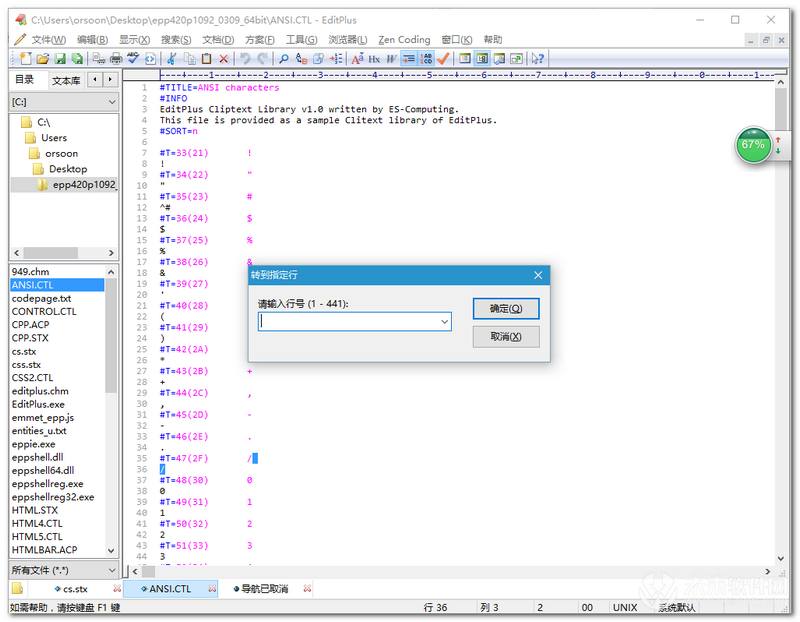Click the folder tree horizontal scrollbar

[64, 253]
